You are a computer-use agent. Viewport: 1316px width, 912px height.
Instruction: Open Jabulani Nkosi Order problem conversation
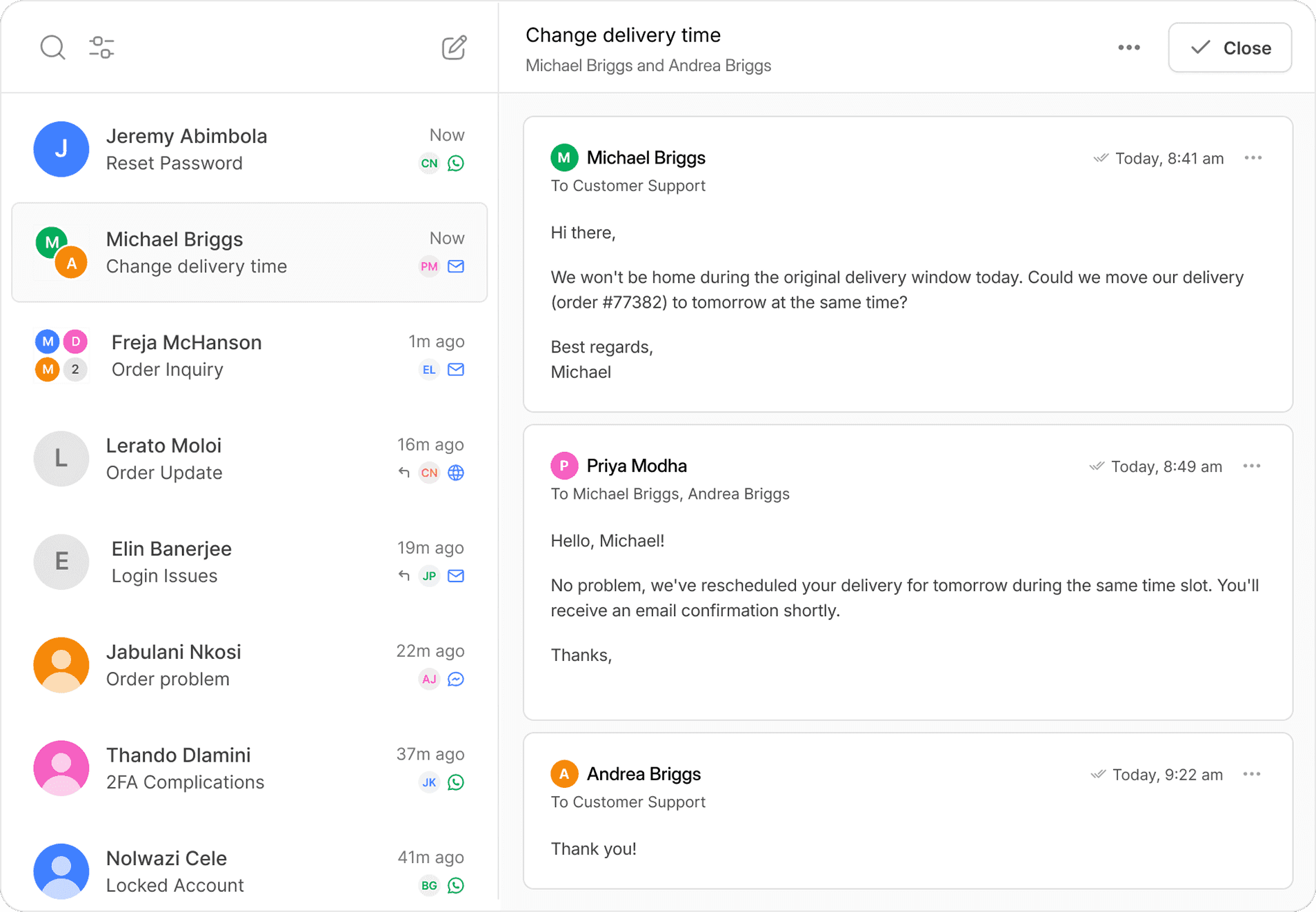point(250,665)
